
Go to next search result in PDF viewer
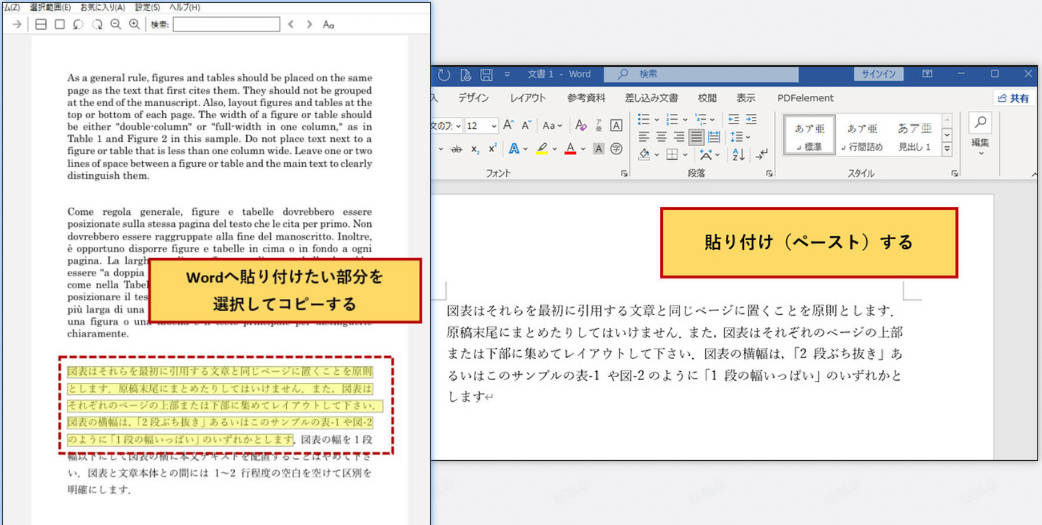[x=309, y=25]
